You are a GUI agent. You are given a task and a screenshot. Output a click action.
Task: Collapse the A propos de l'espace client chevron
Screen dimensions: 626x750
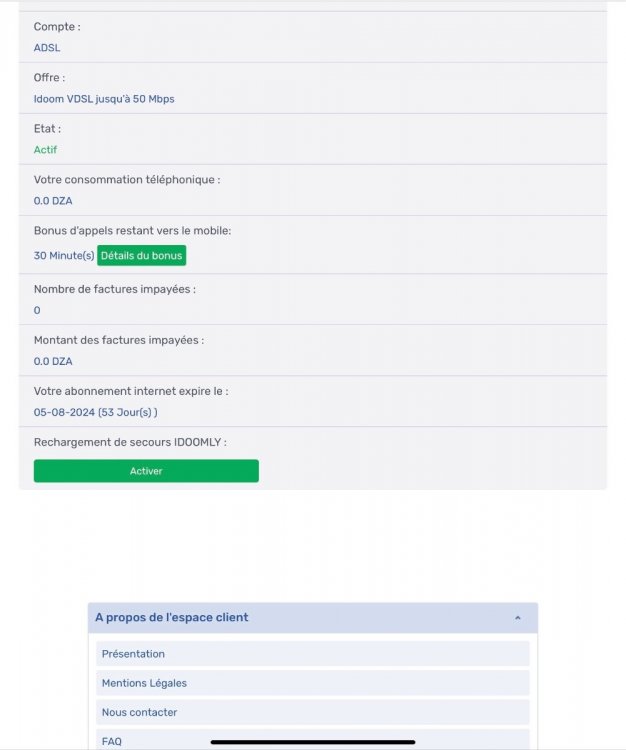point(517,618)
